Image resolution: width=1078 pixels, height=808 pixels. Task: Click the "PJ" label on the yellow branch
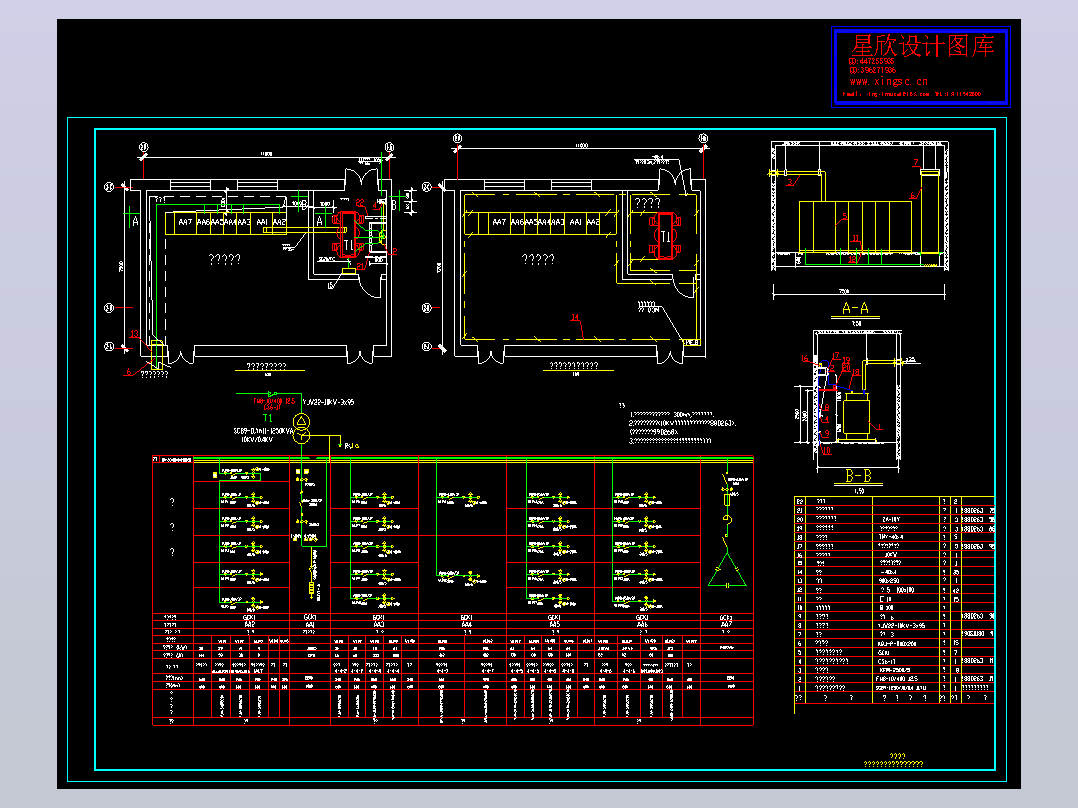[x=350, y=446]
